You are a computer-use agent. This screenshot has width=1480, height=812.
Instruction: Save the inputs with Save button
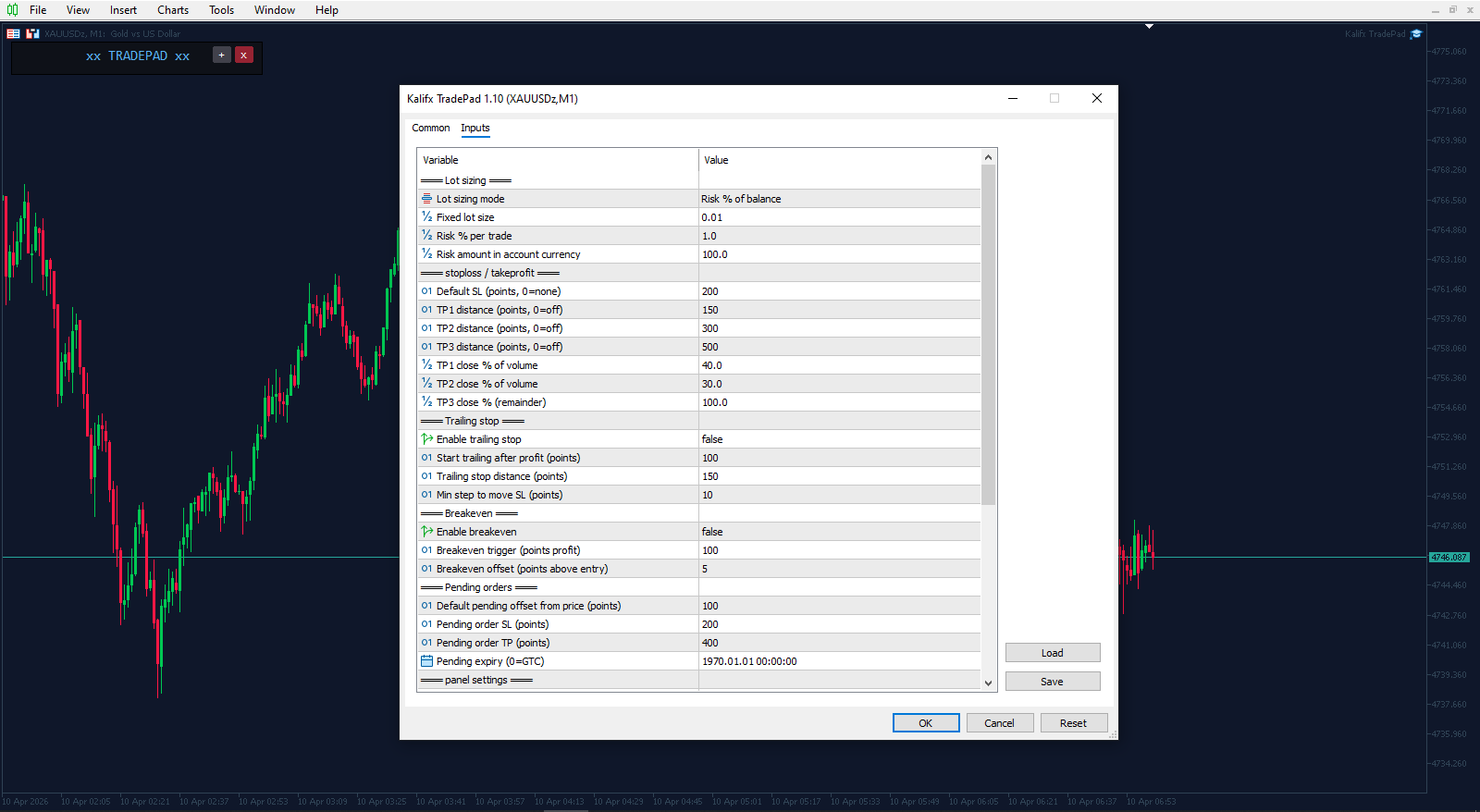point(1053,682)
